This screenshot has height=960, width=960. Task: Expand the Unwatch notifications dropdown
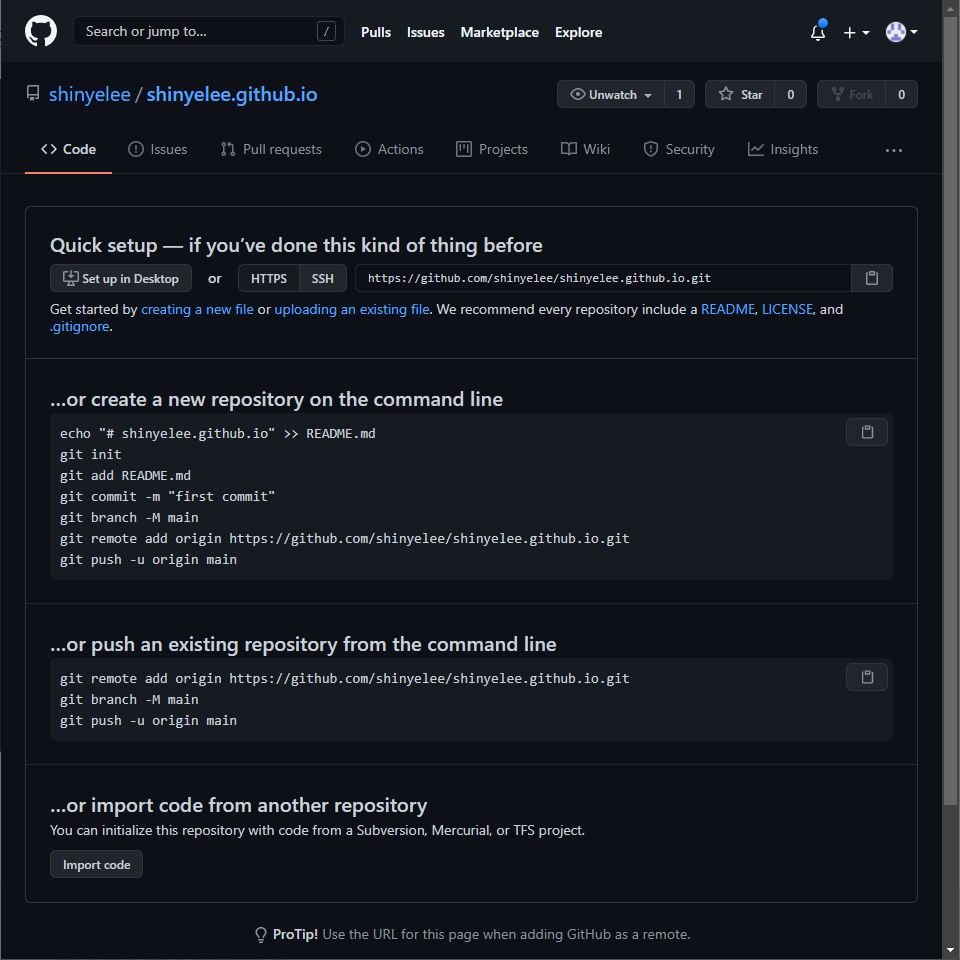pyautogui.click(x=610, y=94)
